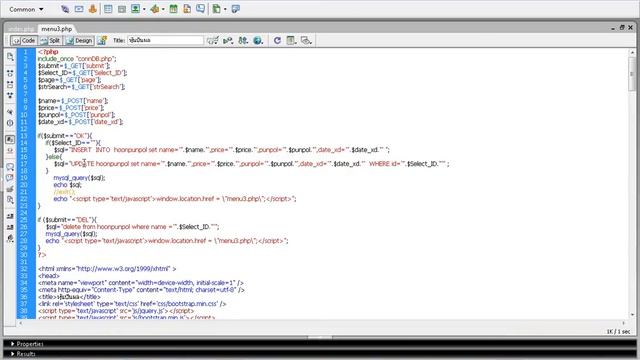Apply Comment to code
The height and width of the screenshot is (360, 640).
point(10,167)
